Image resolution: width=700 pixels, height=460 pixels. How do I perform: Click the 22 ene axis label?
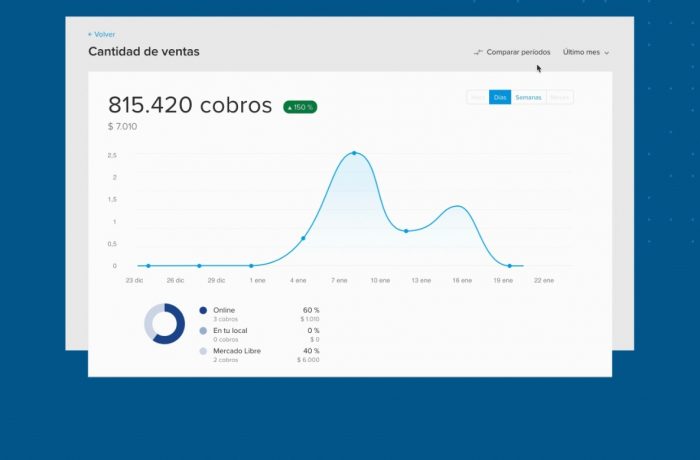point(544,280)
